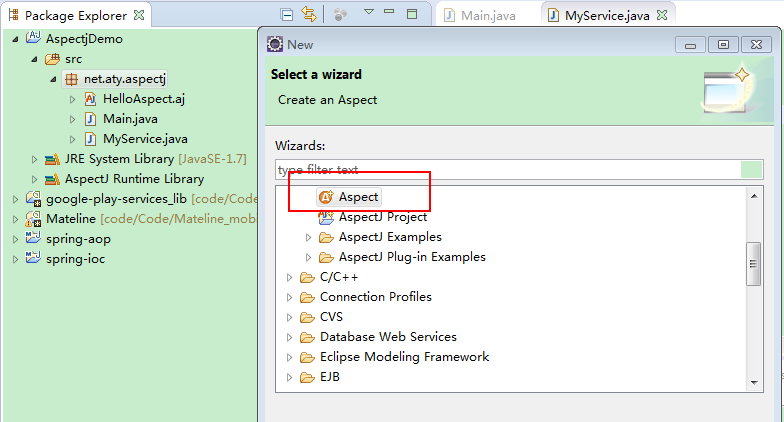The width and height of the screenshot is (784, 422).
Task: Click the google-play-services_lib project icon
Action: coord(34,199)
